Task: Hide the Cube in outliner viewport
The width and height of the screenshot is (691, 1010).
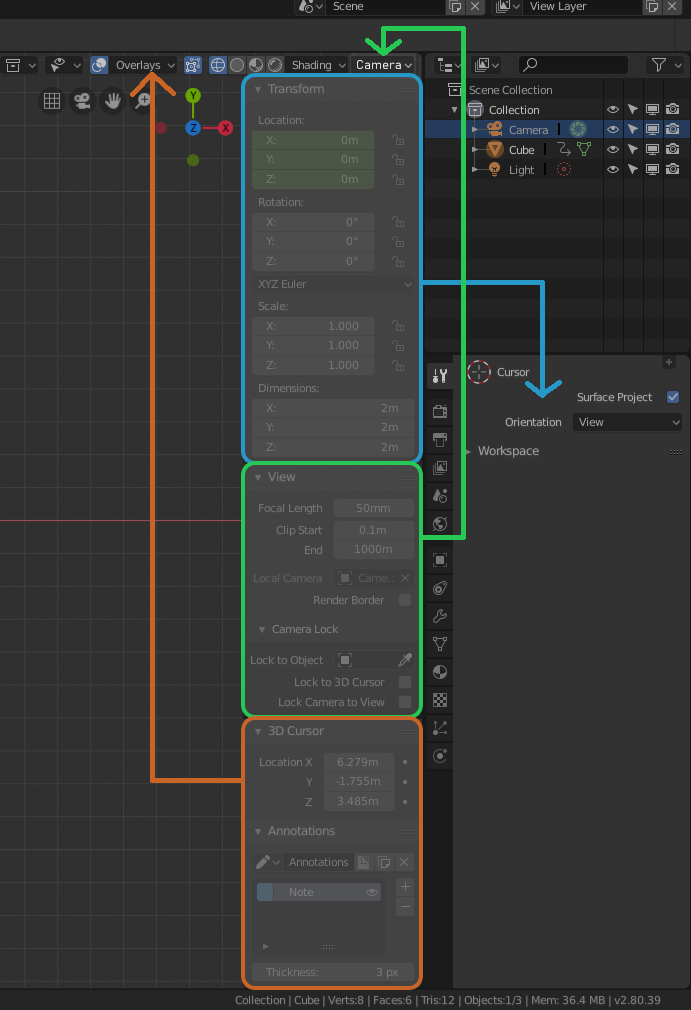Action: tap(612, 149)
